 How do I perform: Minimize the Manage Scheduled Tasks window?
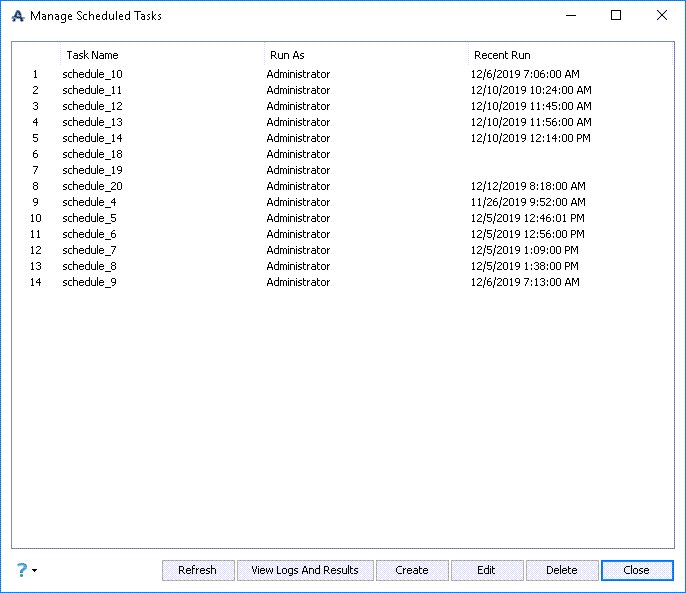570,16
